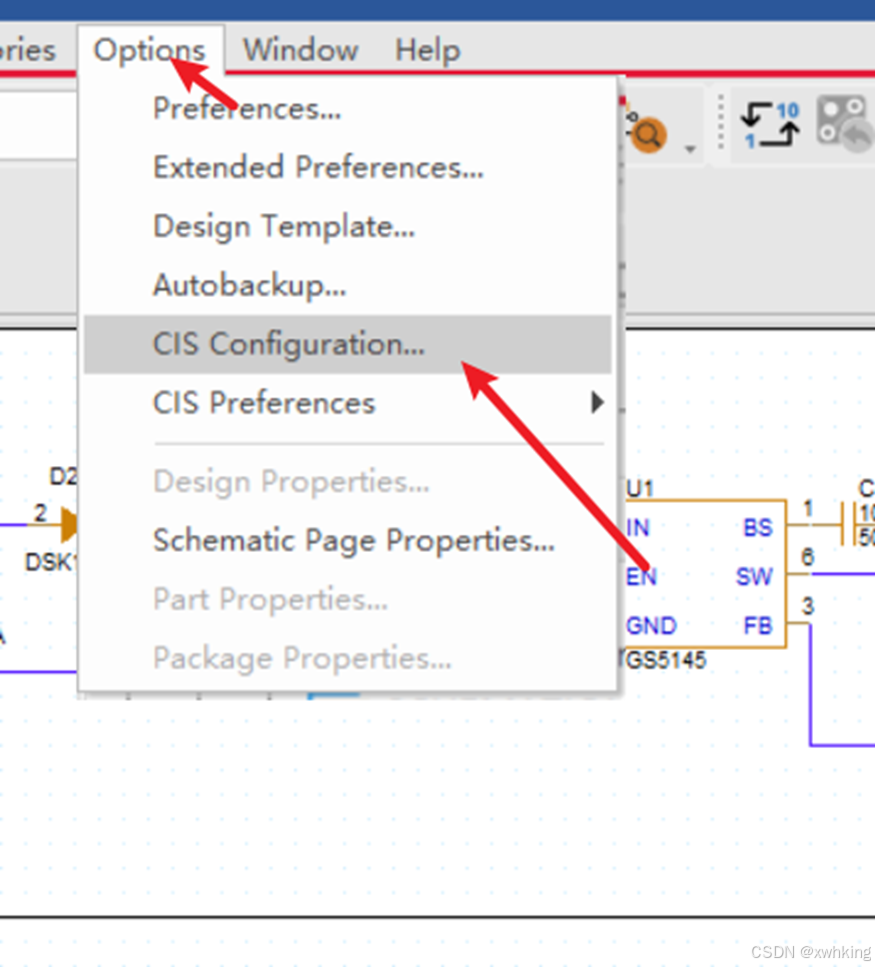Image resolution: width=875 pixels, height=967 pixels.
Task: Open the Help menu
Action: point(427,50)
